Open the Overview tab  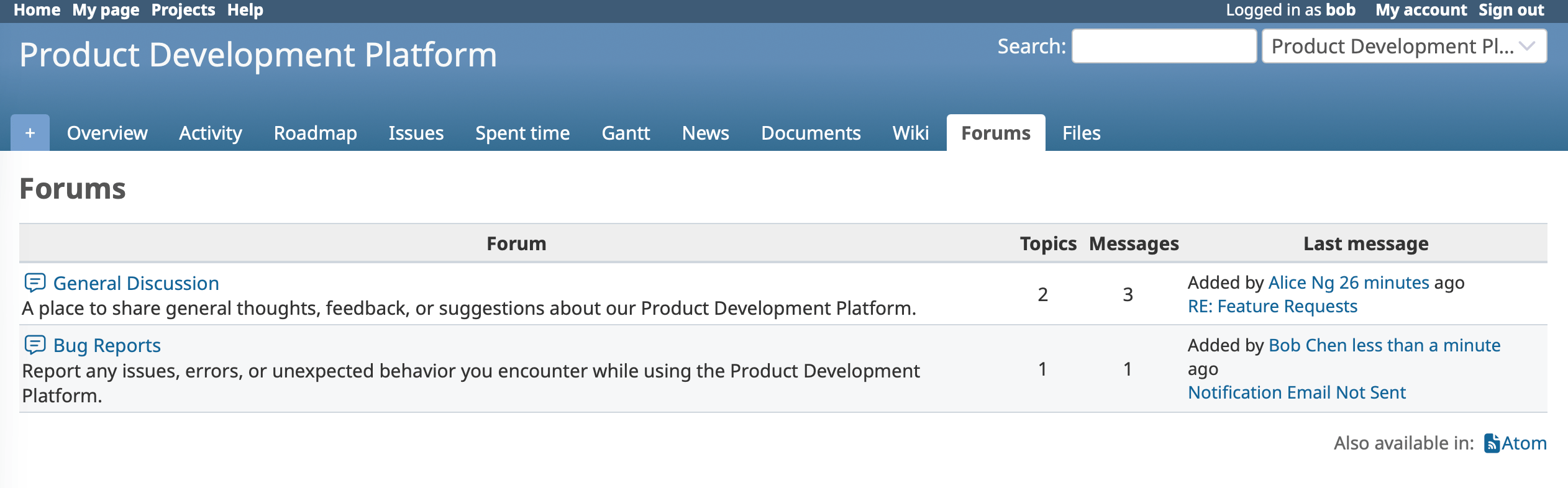107,133
